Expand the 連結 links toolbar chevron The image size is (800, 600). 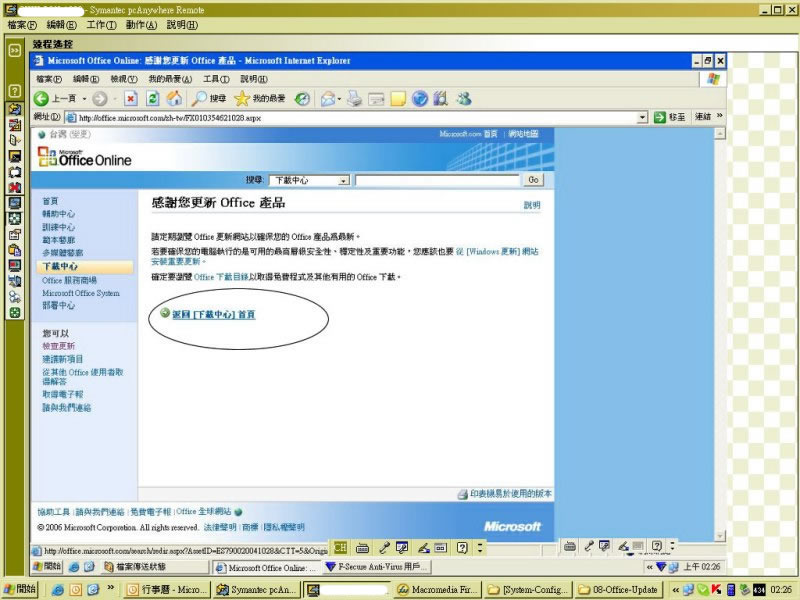(719, 116)
